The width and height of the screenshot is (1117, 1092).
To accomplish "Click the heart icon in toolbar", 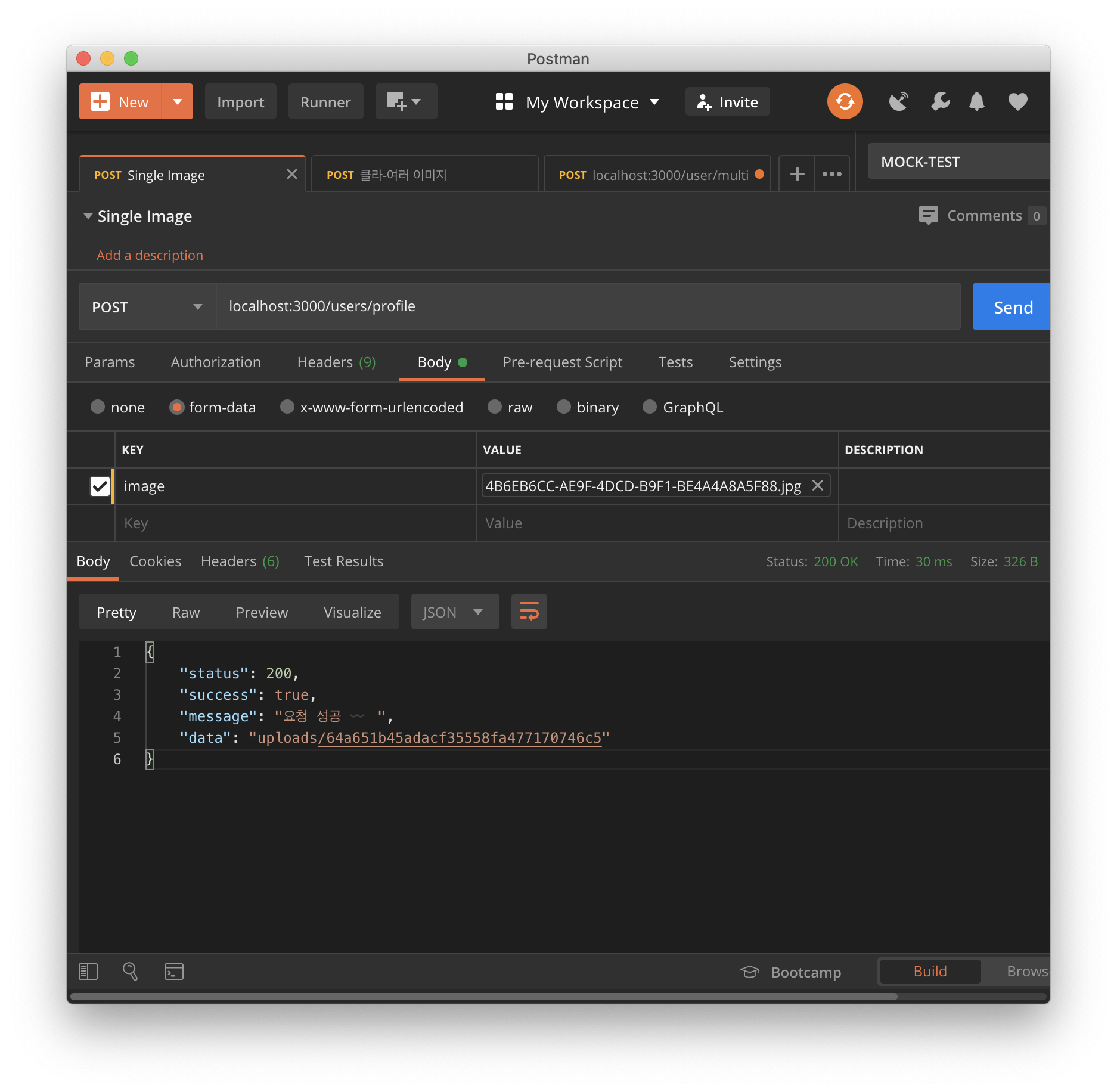I will coord(1017,102).
